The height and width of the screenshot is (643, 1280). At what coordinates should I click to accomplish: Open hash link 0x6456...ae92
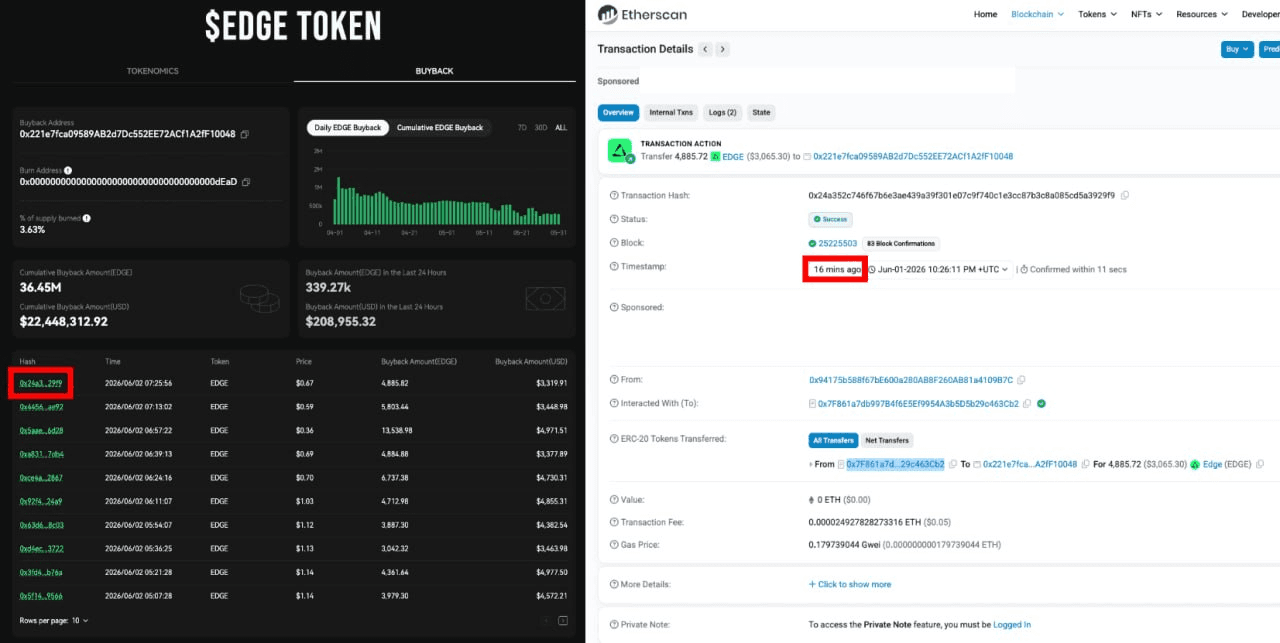41,407
